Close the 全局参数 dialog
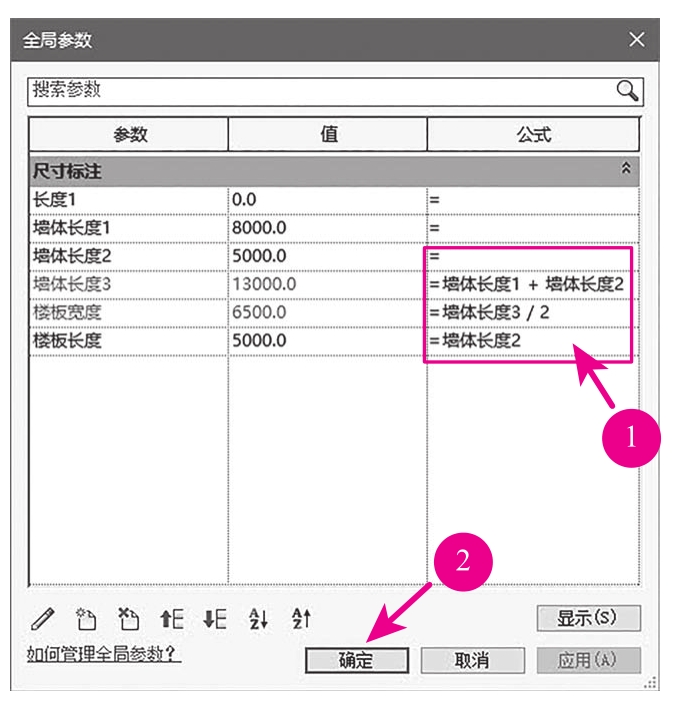 [636, 40]
